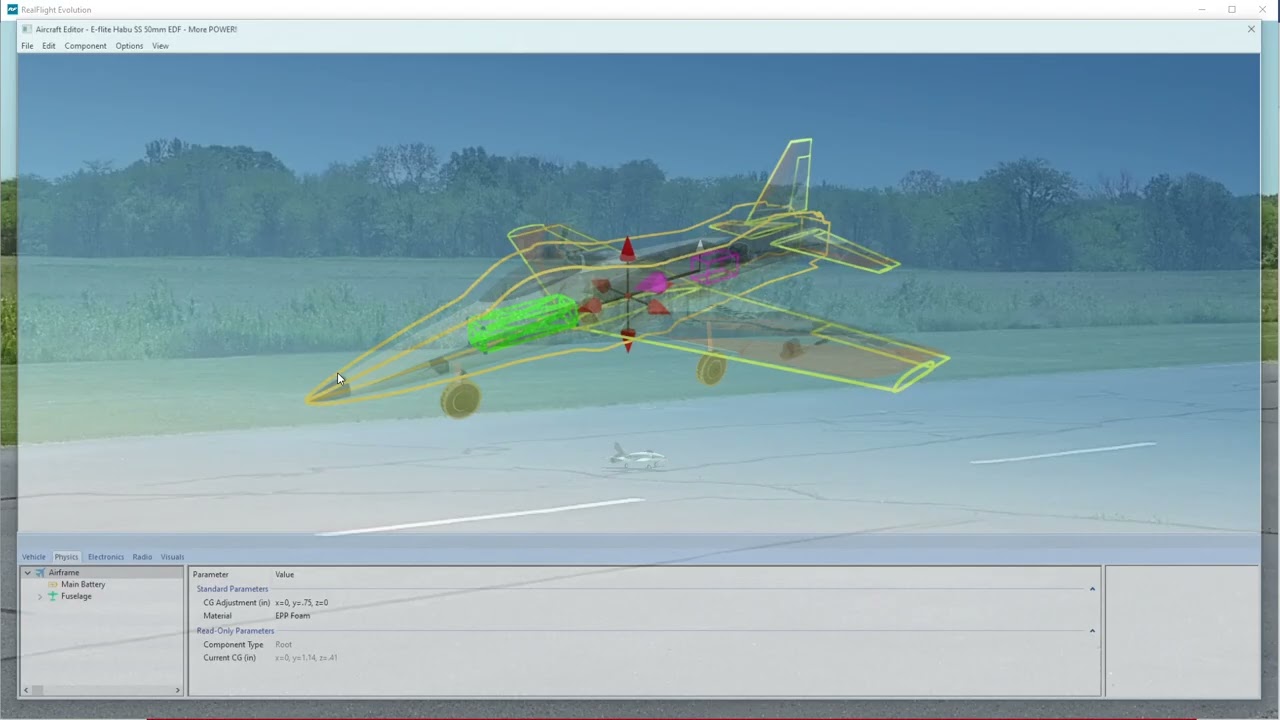Open the File menu
The image size is (1280, 720).
(27, 46)
